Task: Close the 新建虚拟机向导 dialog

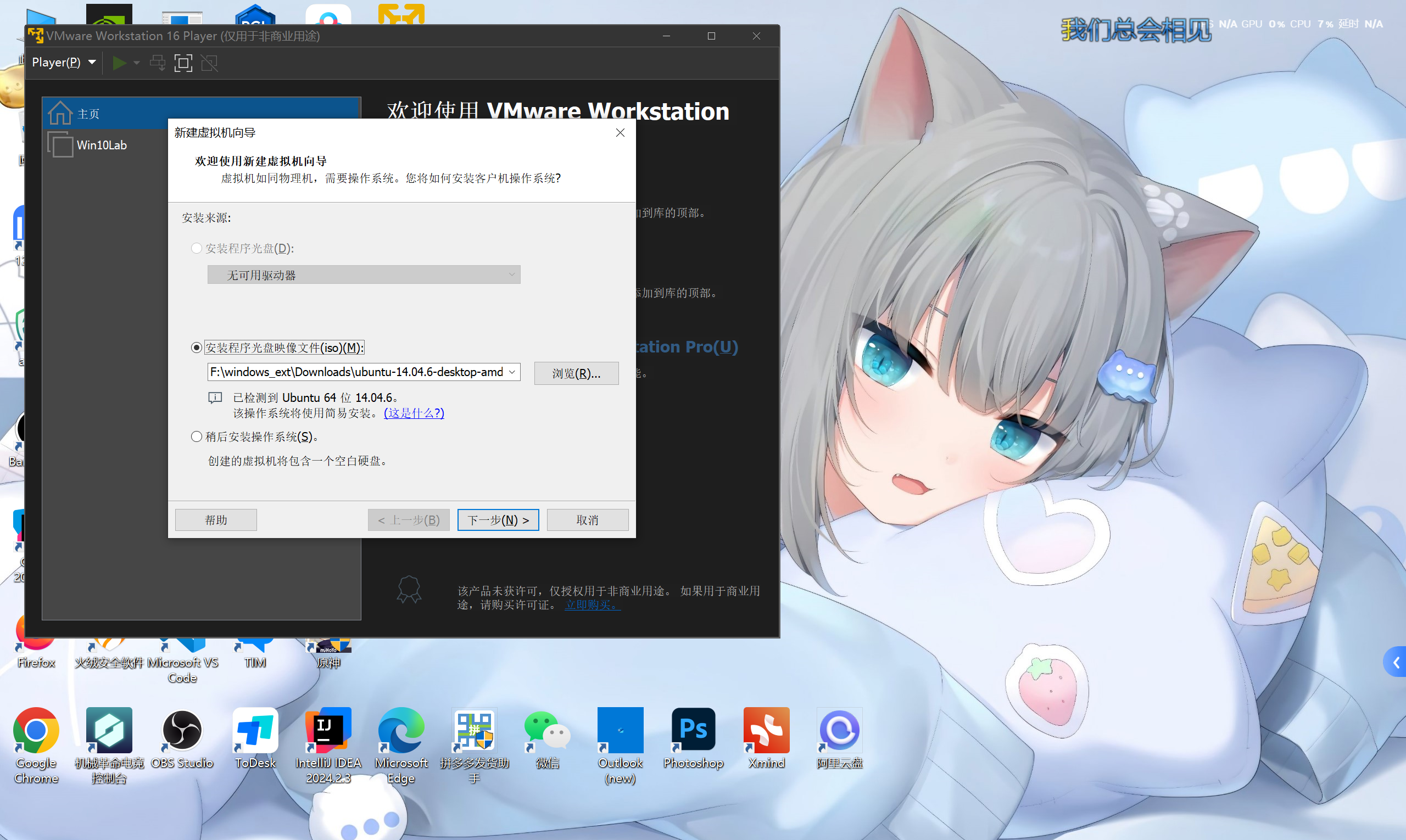Action: (620, 132)
